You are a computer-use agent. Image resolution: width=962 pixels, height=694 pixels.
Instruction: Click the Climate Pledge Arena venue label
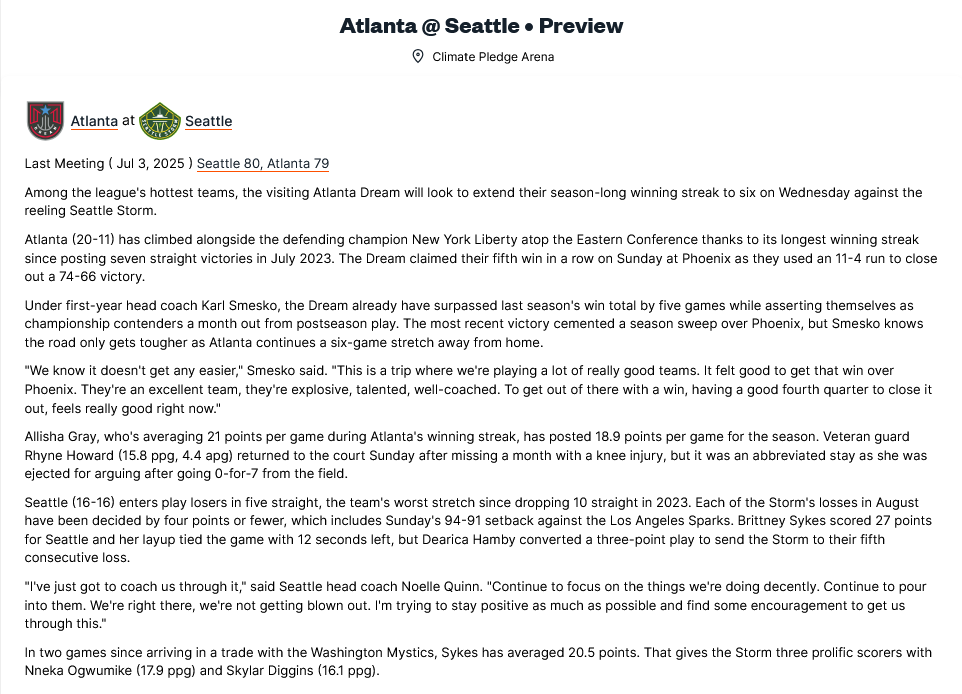point(493,56)
